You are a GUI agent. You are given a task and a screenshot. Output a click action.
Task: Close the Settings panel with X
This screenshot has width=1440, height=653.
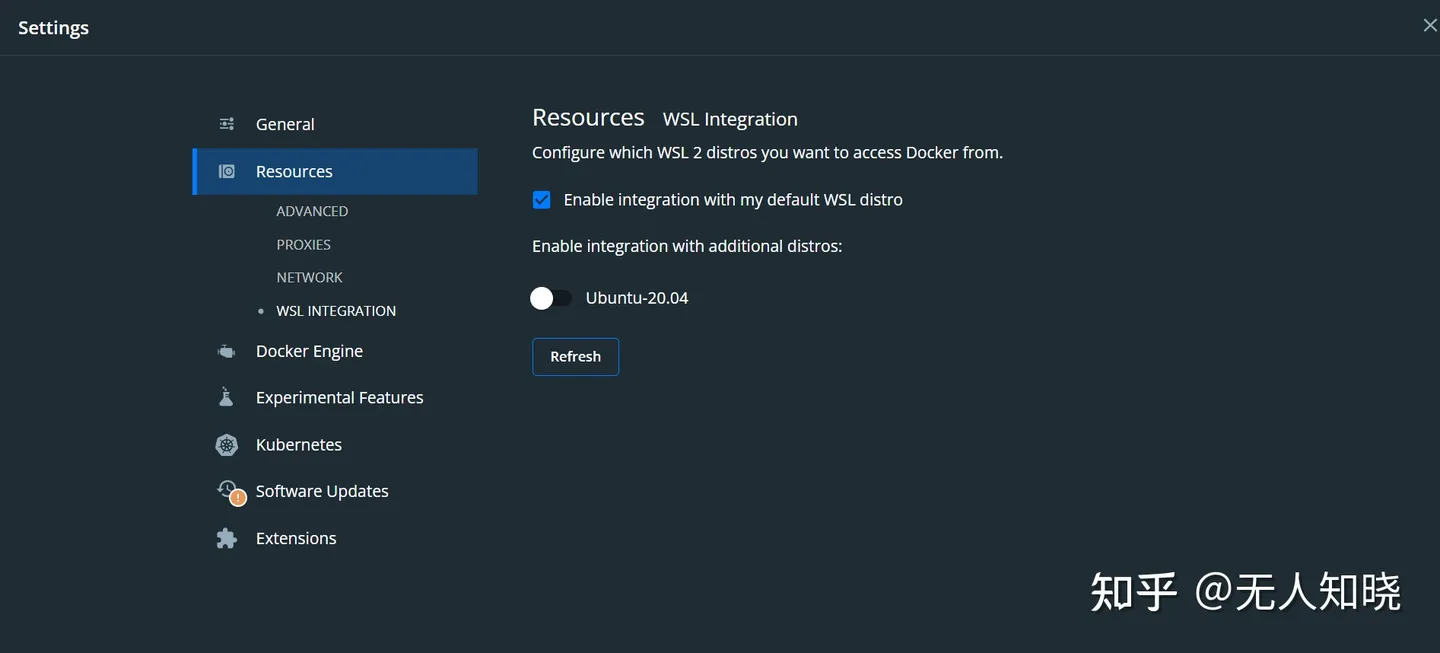click(1430, 26)
